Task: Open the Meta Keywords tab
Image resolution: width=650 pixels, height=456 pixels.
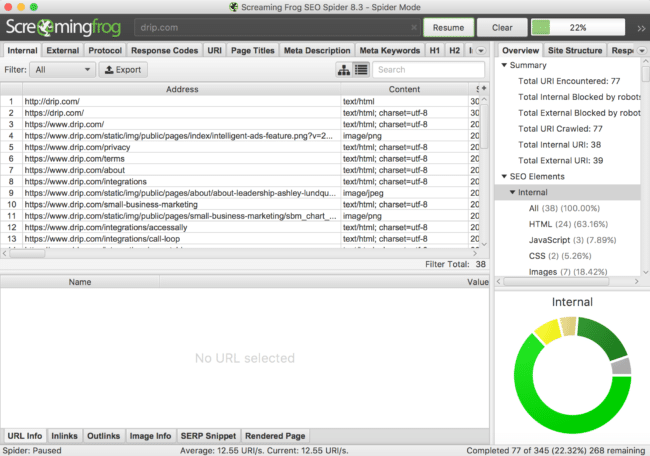Action: point(390,51)
